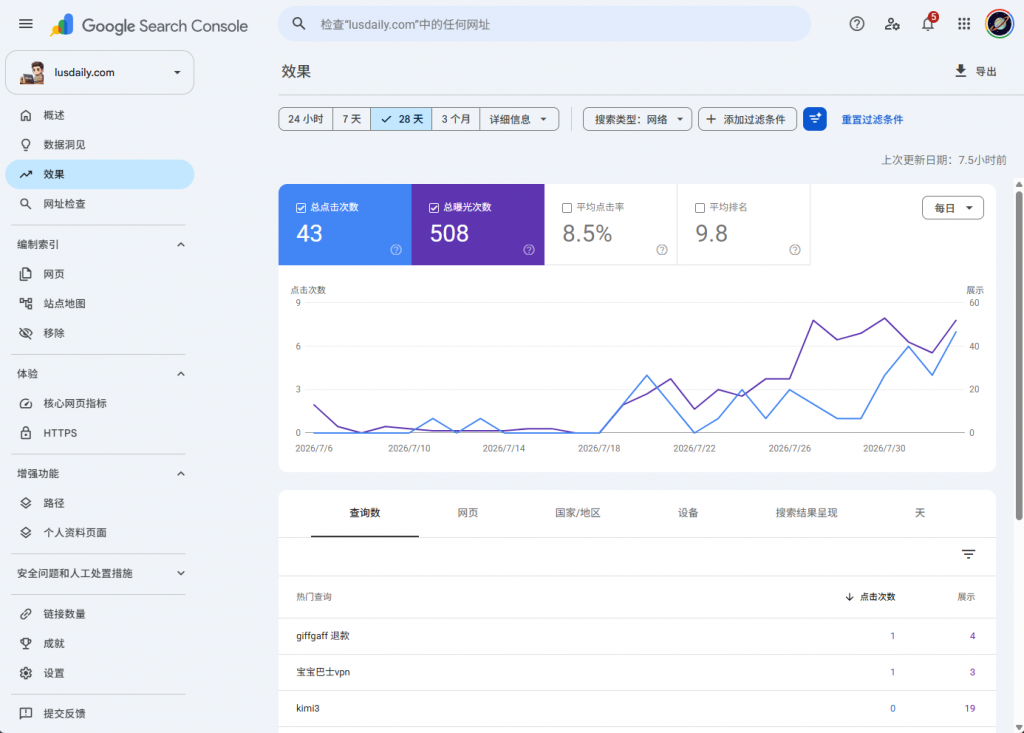Expand 安全问题和人工处置措施 section
The width and height of the screenshot is (1024, 733).
[181, 573]
